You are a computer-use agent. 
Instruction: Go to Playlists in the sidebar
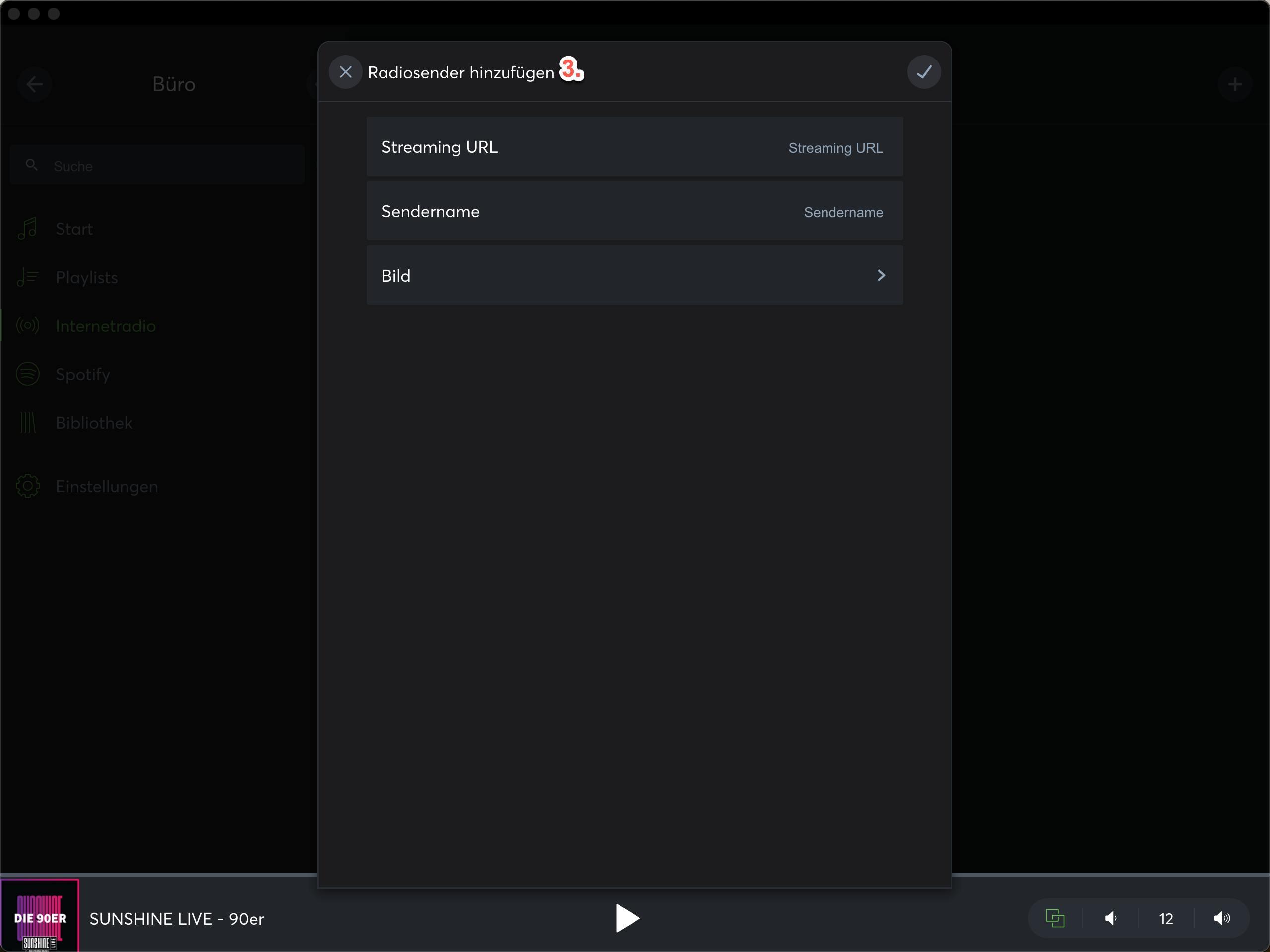pyautogui.click(x=87, y=278)
